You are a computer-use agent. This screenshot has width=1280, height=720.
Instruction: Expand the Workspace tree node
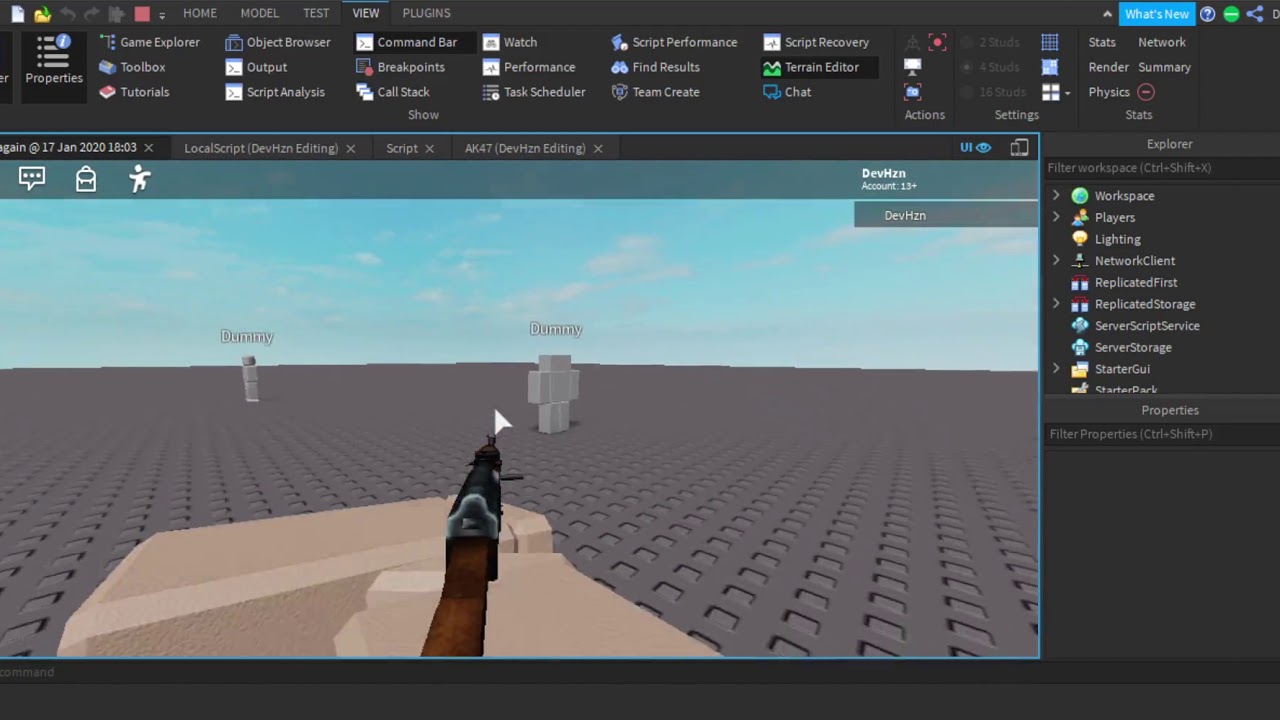click(x=1056, y=196)
